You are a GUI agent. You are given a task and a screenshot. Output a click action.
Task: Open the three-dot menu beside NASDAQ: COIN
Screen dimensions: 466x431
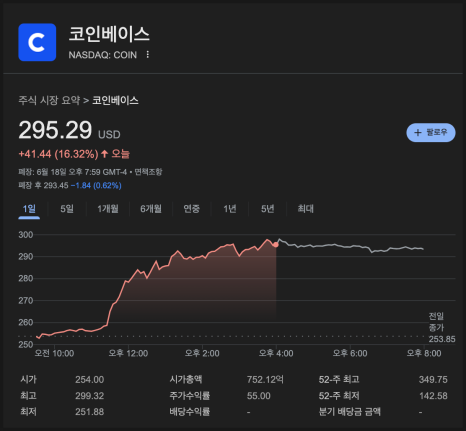click(x=148, y=55)
